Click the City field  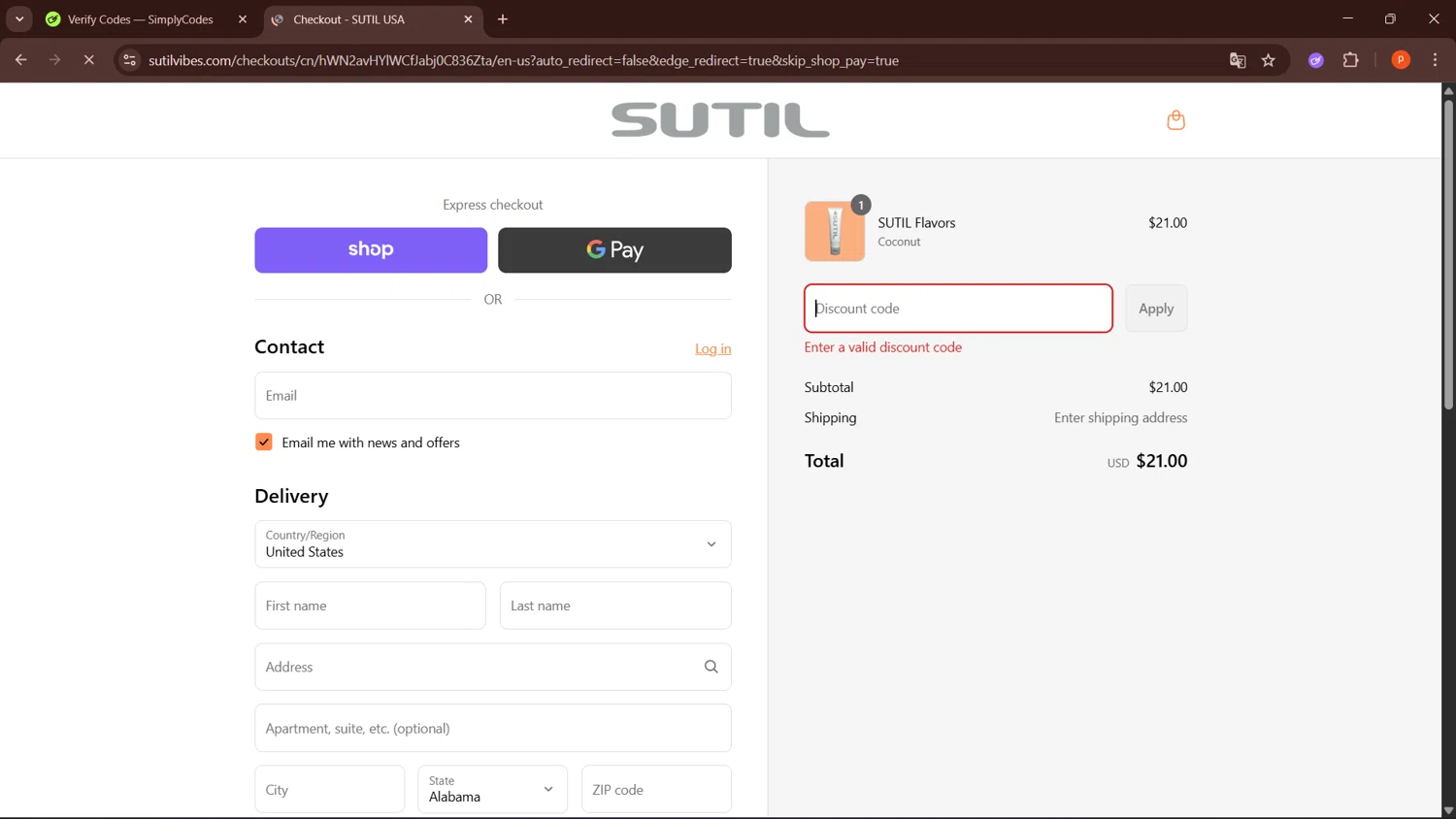pos(330,789)
